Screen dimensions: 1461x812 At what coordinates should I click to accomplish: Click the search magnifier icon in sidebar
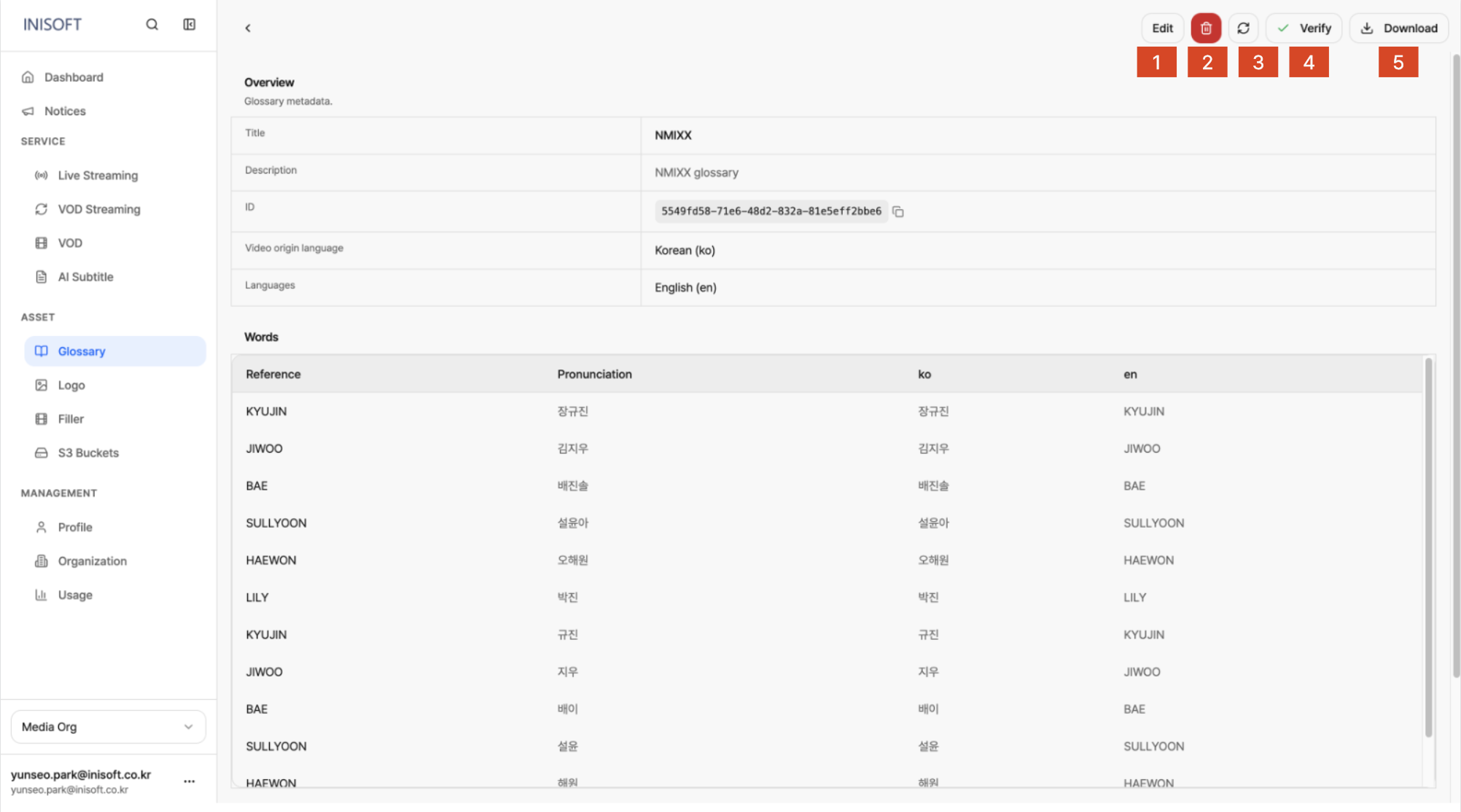tap(152, 24)
